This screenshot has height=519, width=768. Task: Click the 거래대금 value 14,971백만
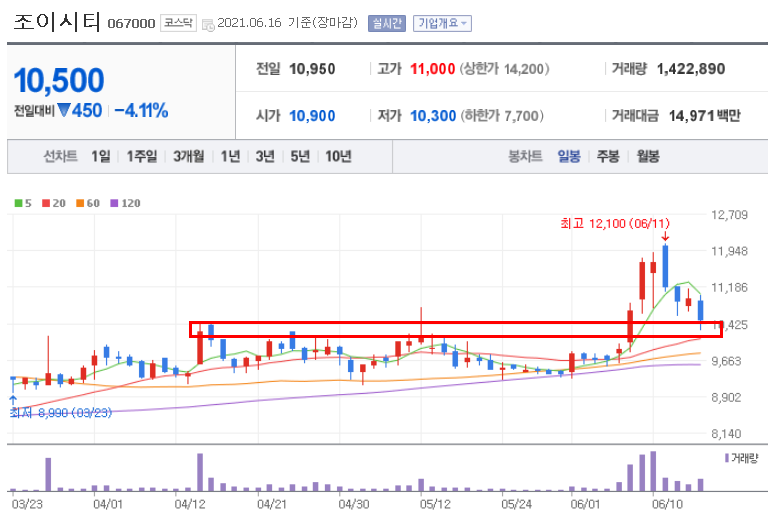tap(704, 116)
